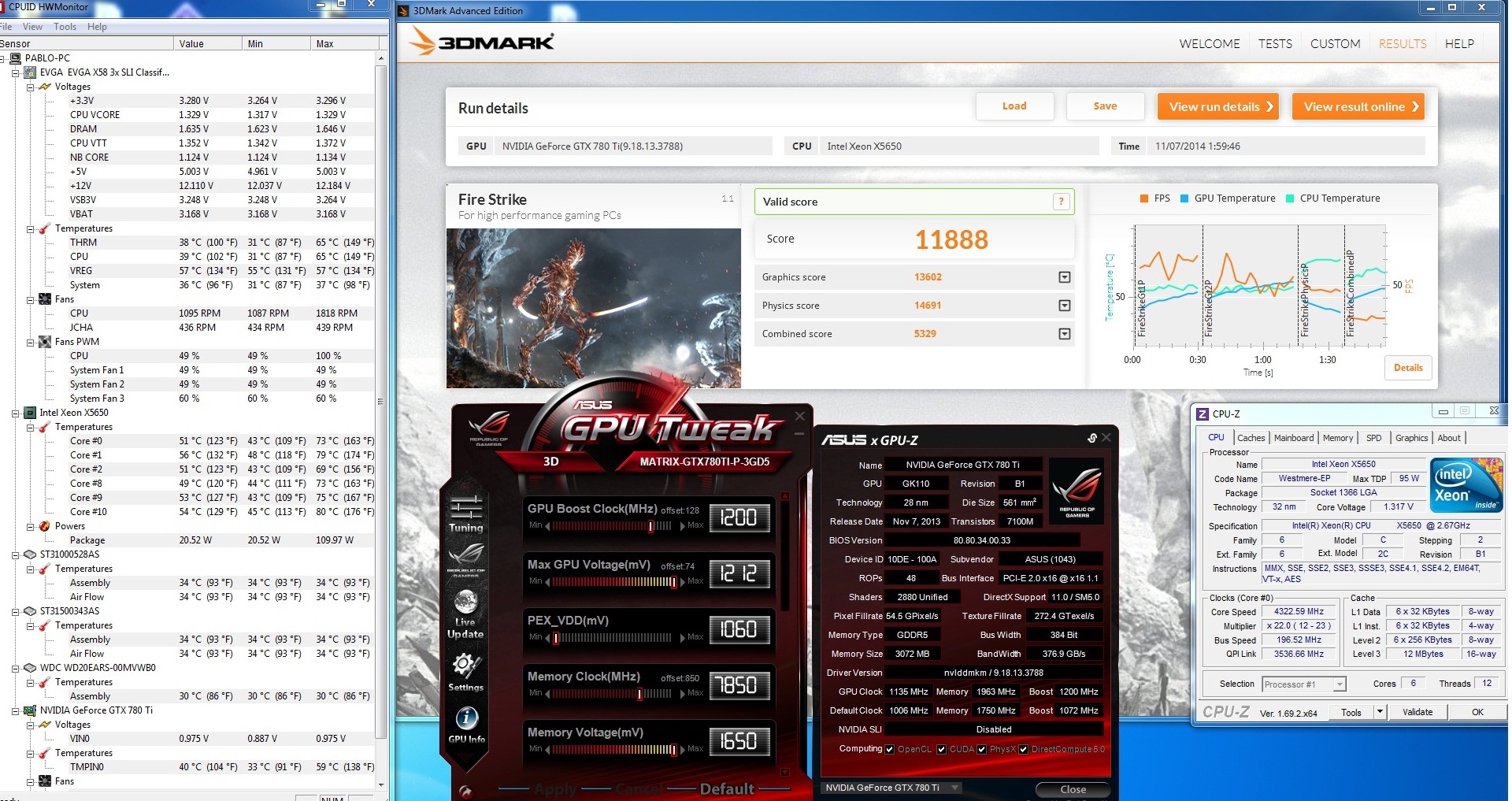Toggle the PhysX checkbox

point(981,749)
